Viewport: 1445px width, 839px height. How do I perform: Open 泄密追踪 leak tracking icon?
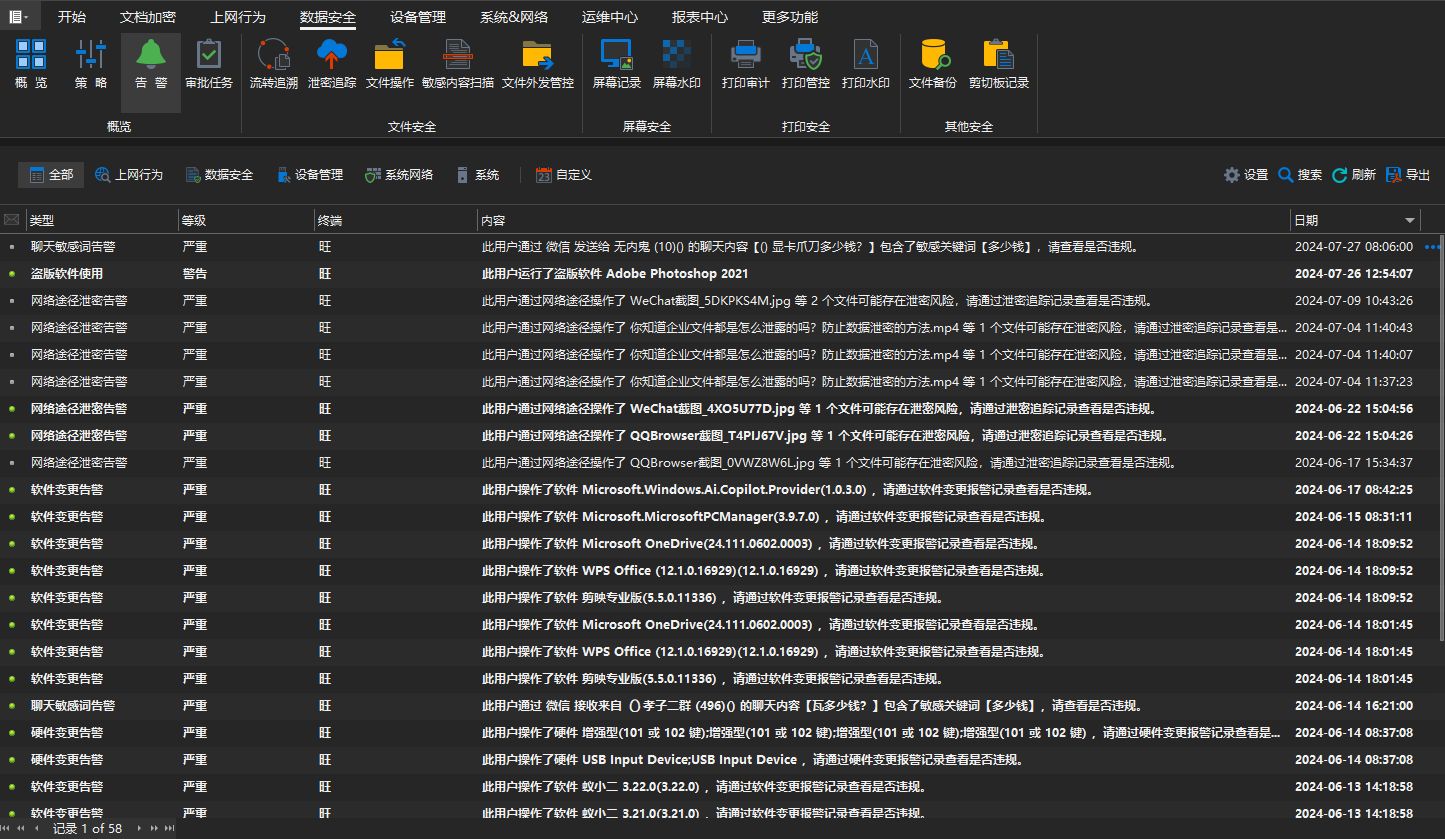tap(331, 66)
